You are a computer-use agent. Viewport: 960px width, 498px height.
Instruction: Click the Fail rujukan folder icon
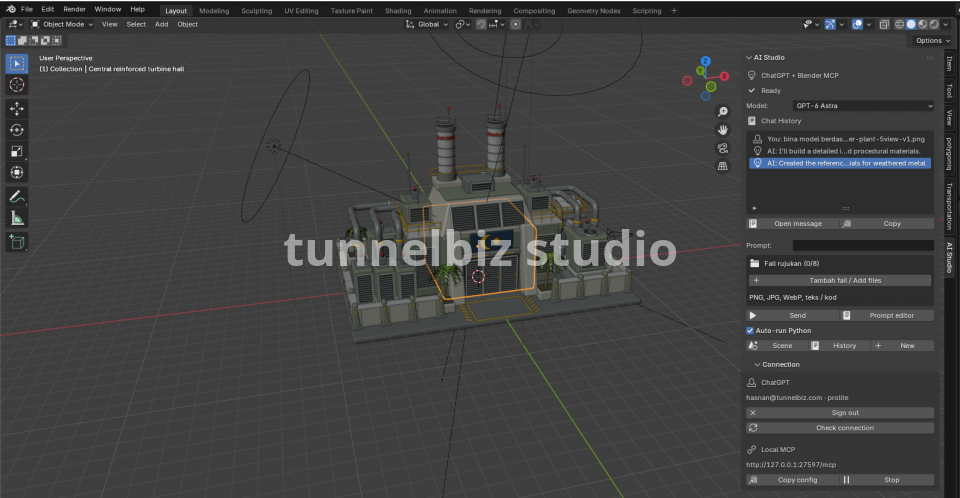[x=754, y=263]
